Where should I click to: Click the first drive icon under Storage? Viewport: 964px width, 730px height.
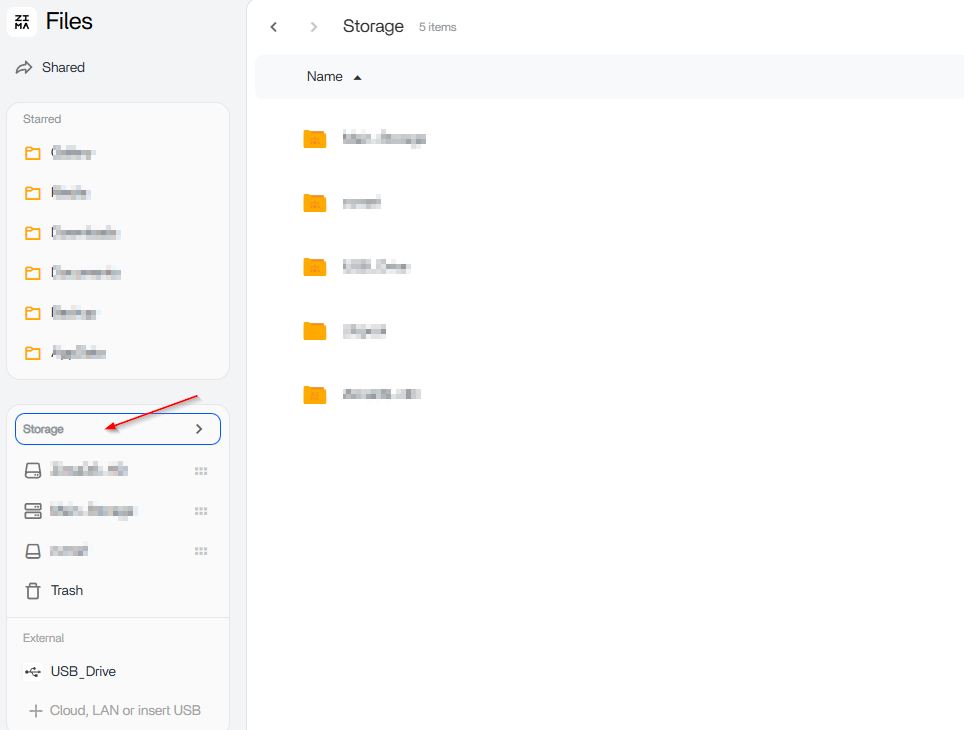tap(33, 471)
